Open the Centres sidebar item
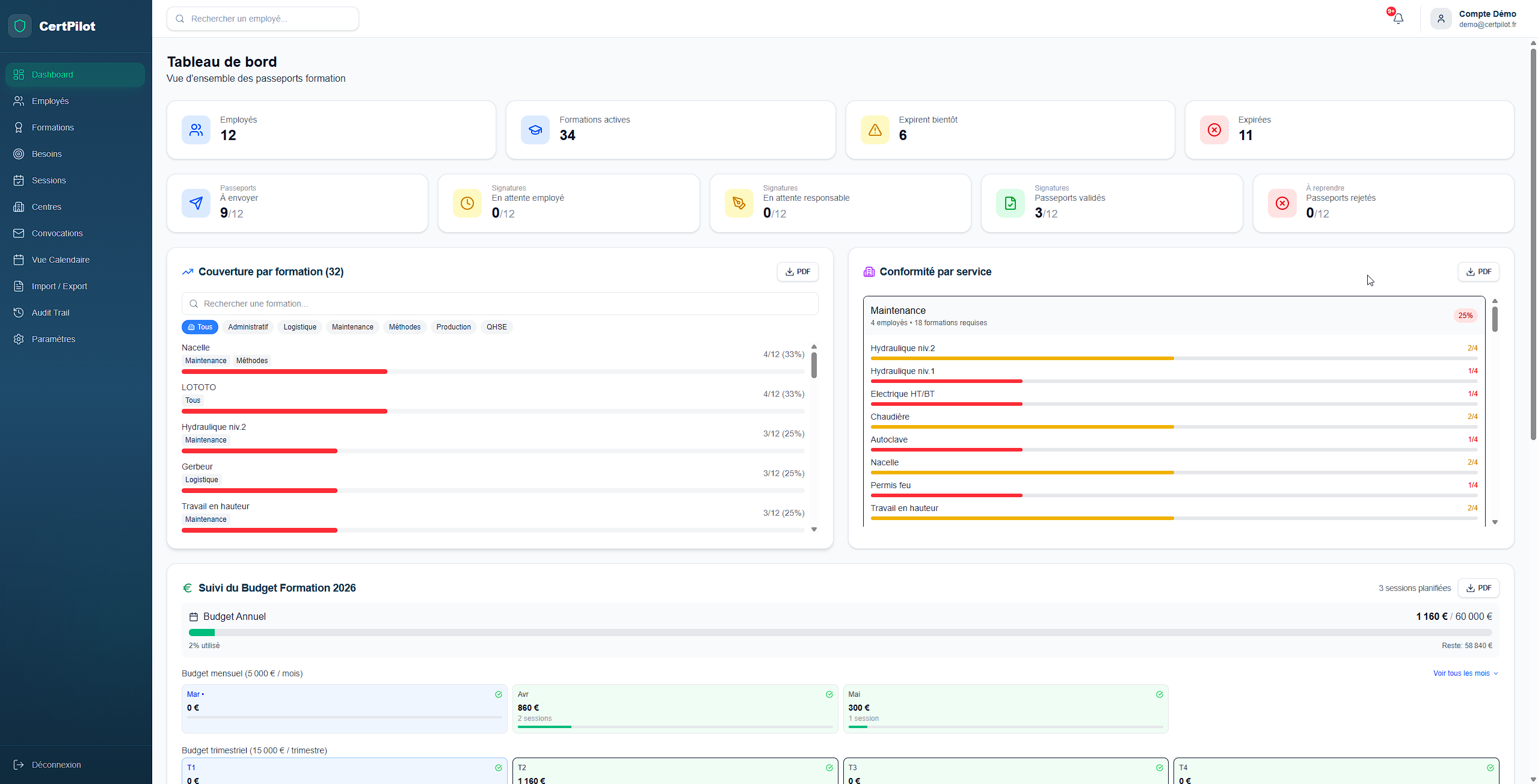This screenshot has width=1538, height=784. pos(46,206)
